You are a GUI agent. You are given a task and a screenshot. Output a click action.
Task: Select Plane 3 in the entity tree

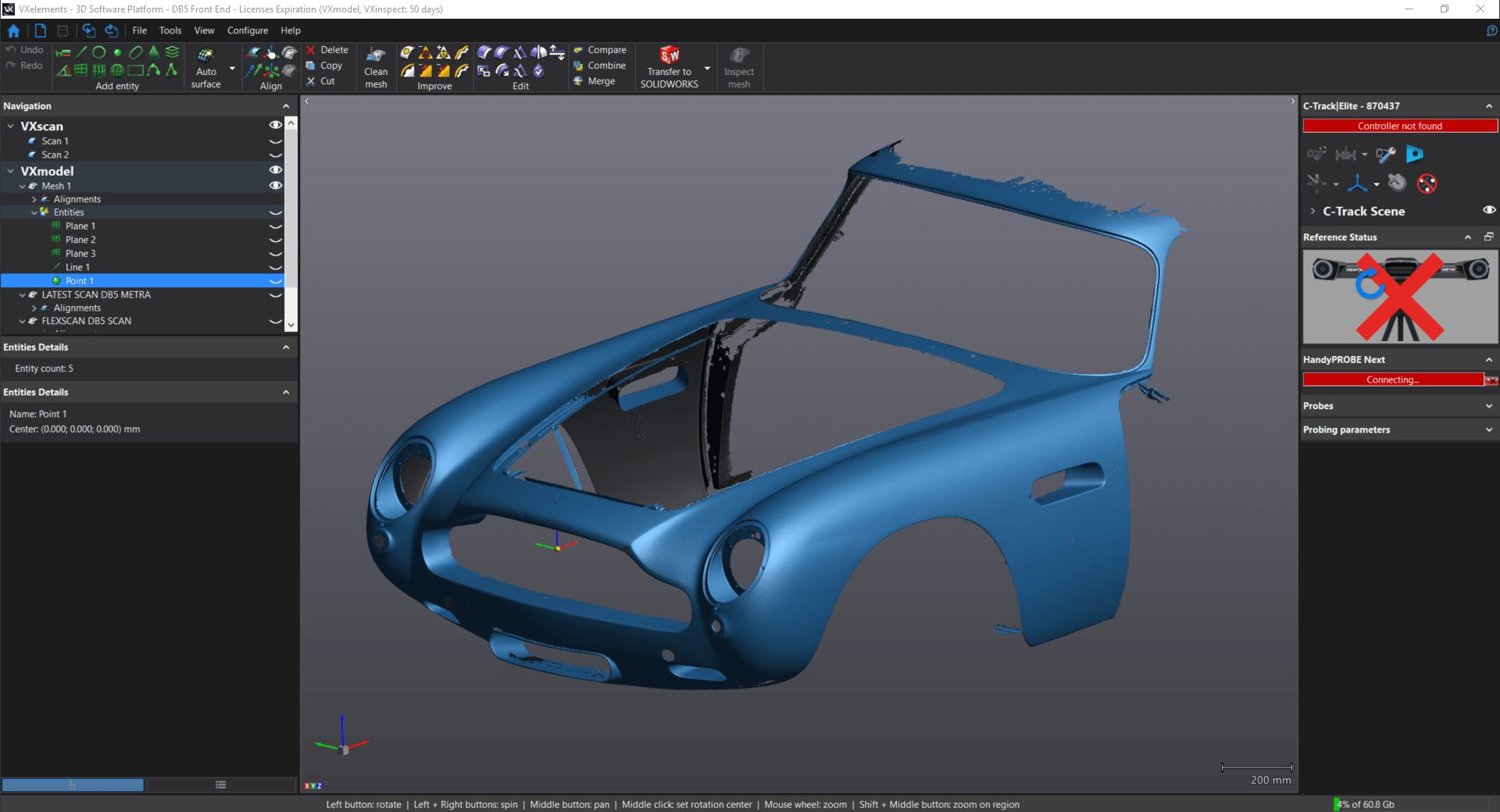pyautogui.click(x=80, y=254)
